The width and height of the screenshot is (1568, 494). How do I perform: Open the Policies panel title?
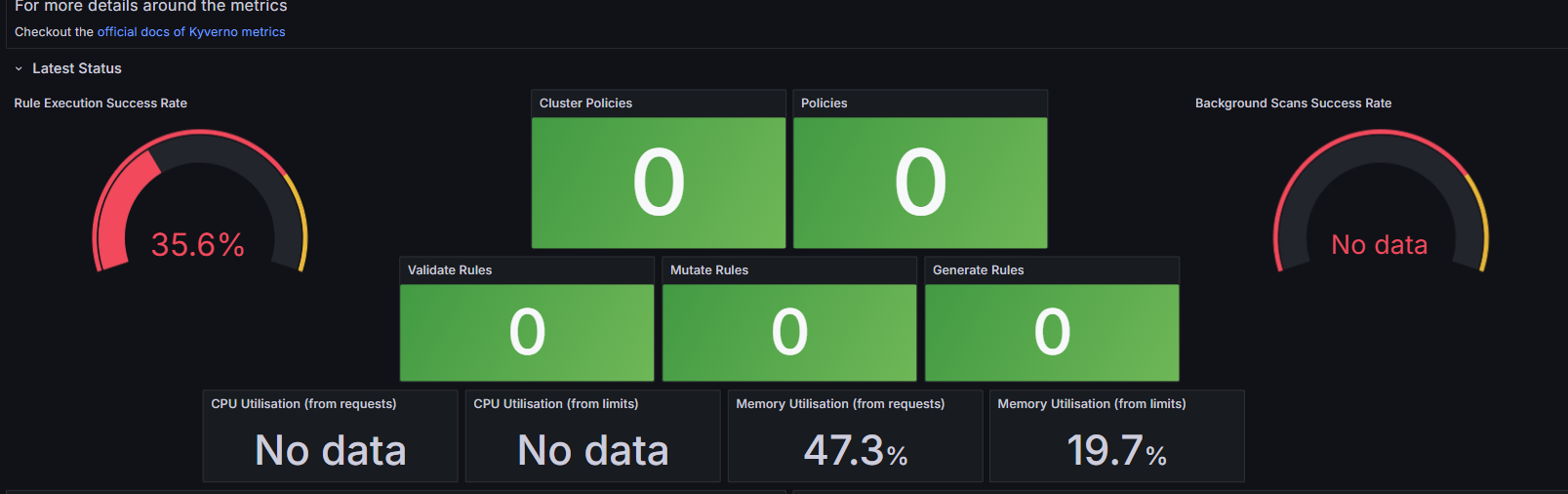824,103
